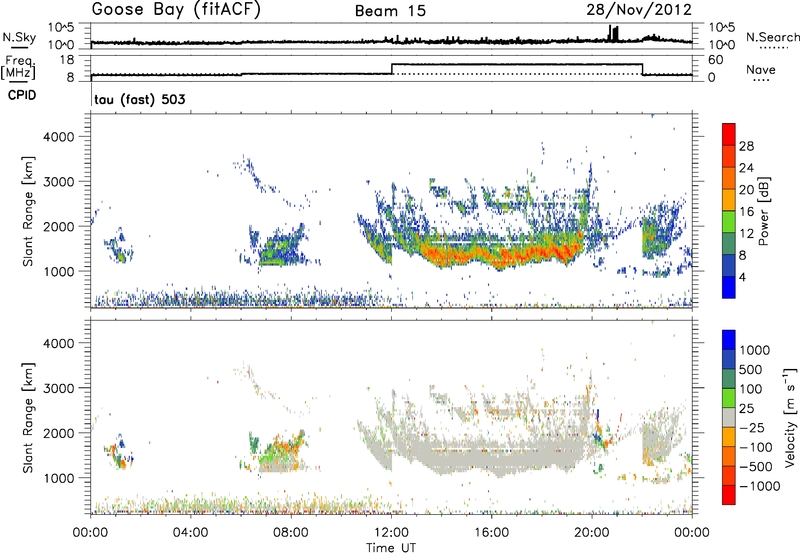Click the "N.Search" legend label
Screen dimensions: 800x554
coord(772,37)
